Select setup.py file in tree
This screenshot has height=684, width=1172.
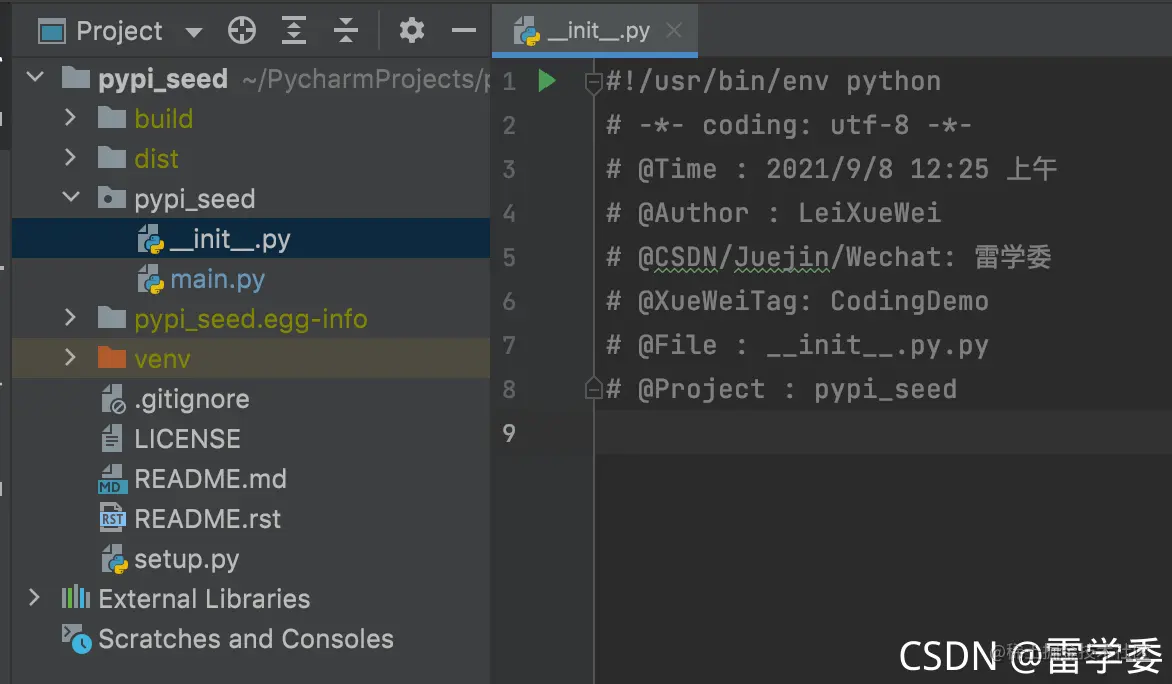point(186,558)
